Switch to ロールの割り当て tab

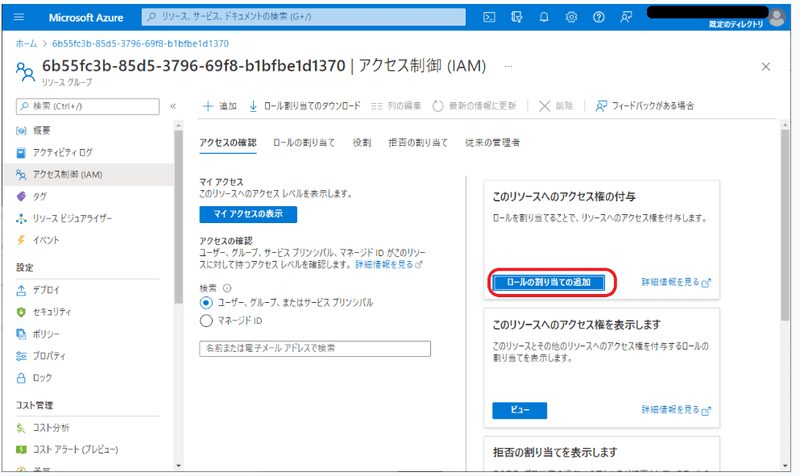click(x=304, y=143)
